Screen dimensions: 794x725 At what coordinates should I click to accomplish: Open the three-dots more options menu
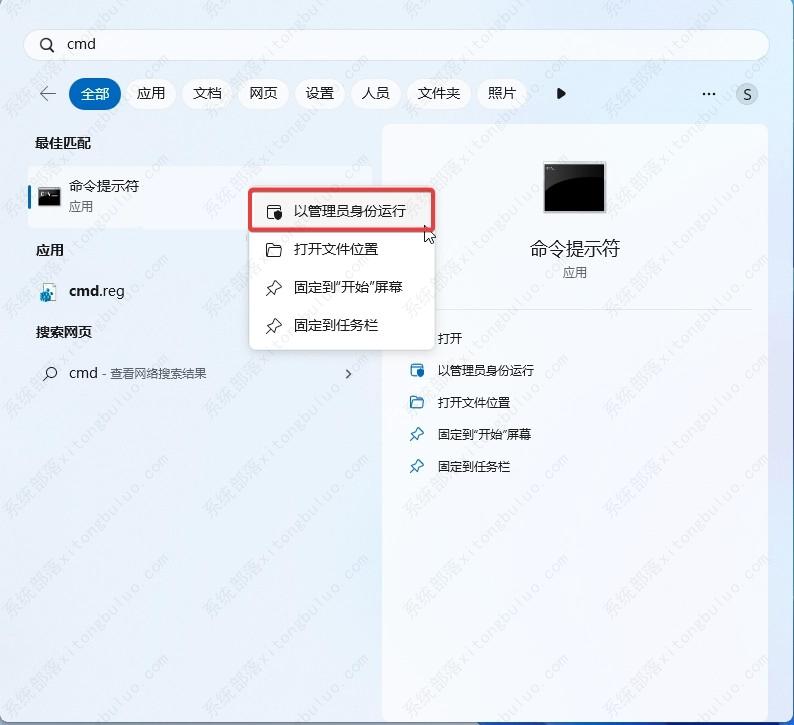(709, 94)
